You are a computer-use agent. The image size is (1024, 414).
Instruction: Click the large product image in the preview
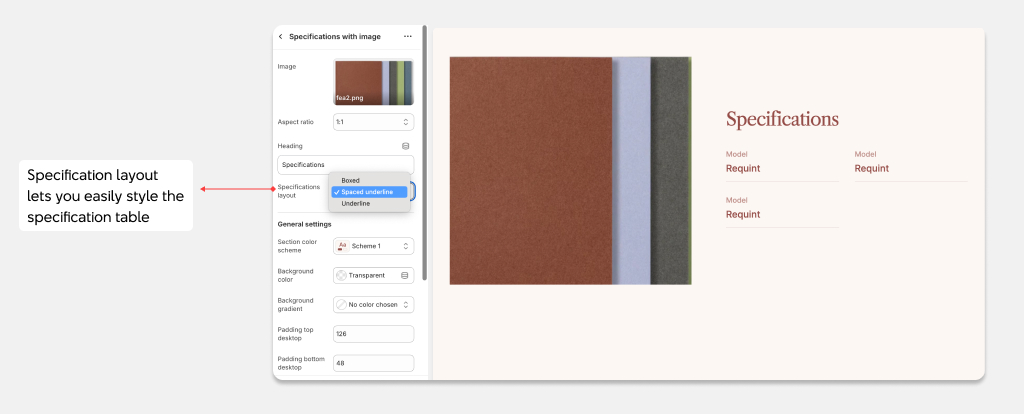click(570, 171)
